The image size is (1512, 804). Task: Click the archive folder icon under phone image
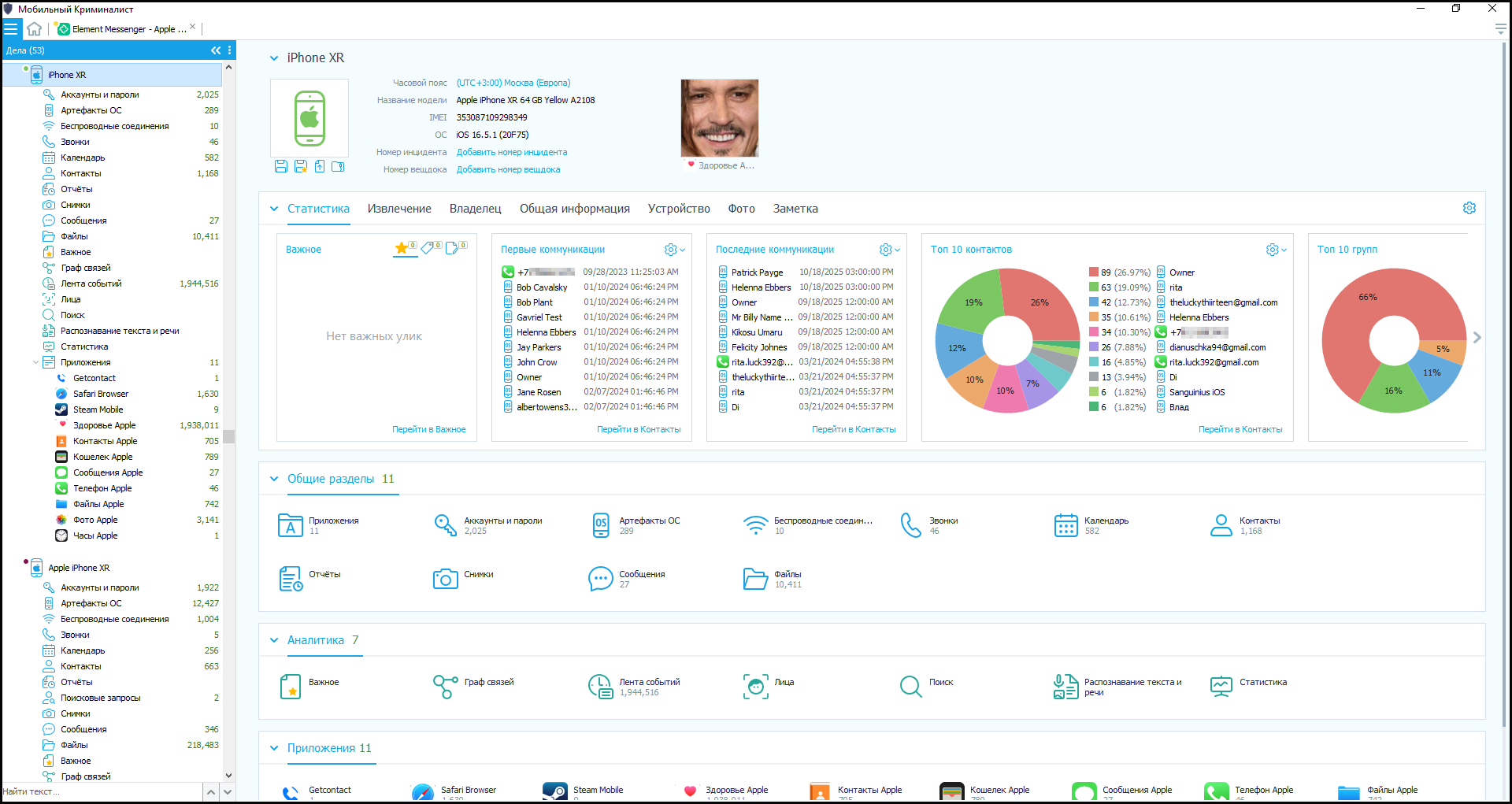(338, 166)
